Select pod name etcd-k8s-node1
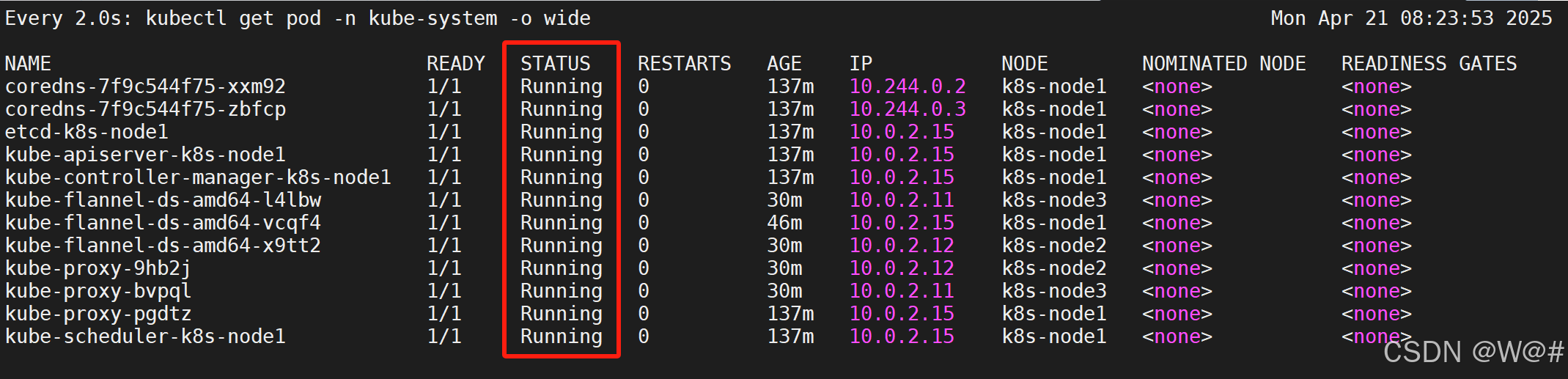The image size is (1568, 379). coord(87,132)
